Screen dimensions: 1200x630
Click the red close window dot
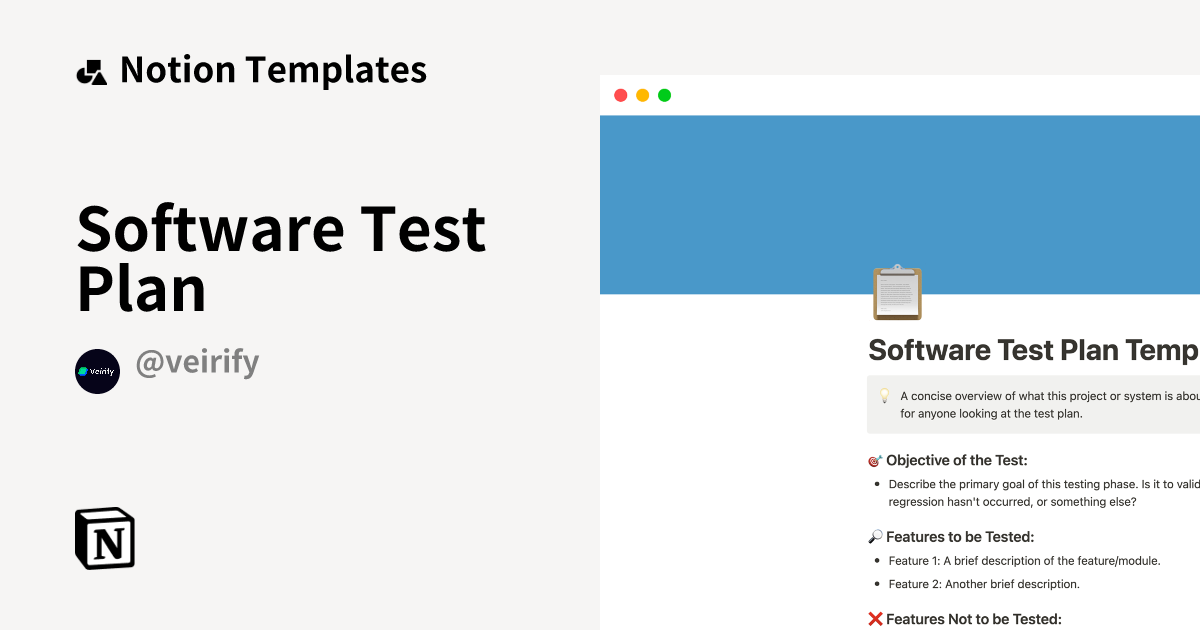click(x=620, y=95)
